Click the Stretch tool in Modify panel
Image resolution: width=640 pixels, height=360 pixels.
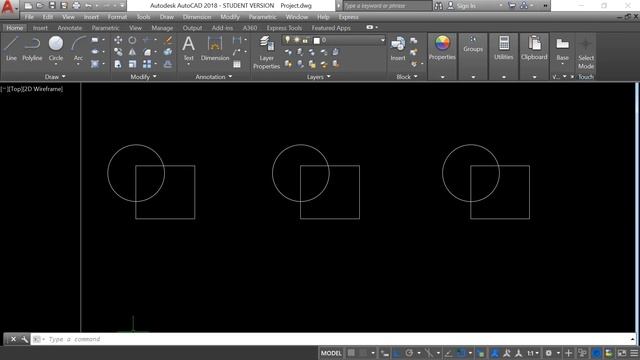(118, 64)
